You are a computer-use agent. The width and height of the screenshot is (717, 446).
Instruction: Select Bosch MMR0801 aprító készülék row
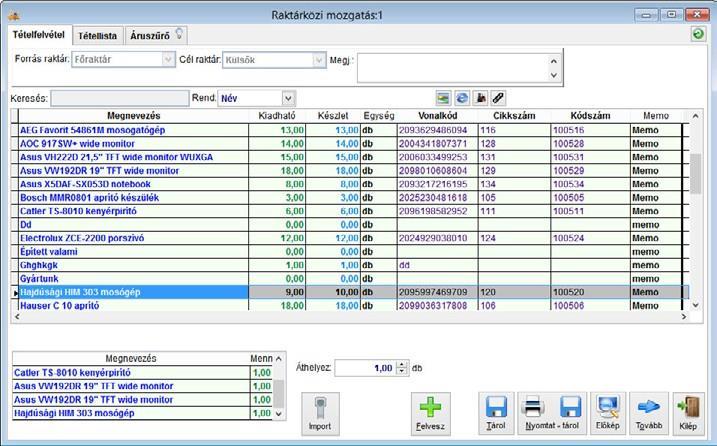click(x=350, y=198)
